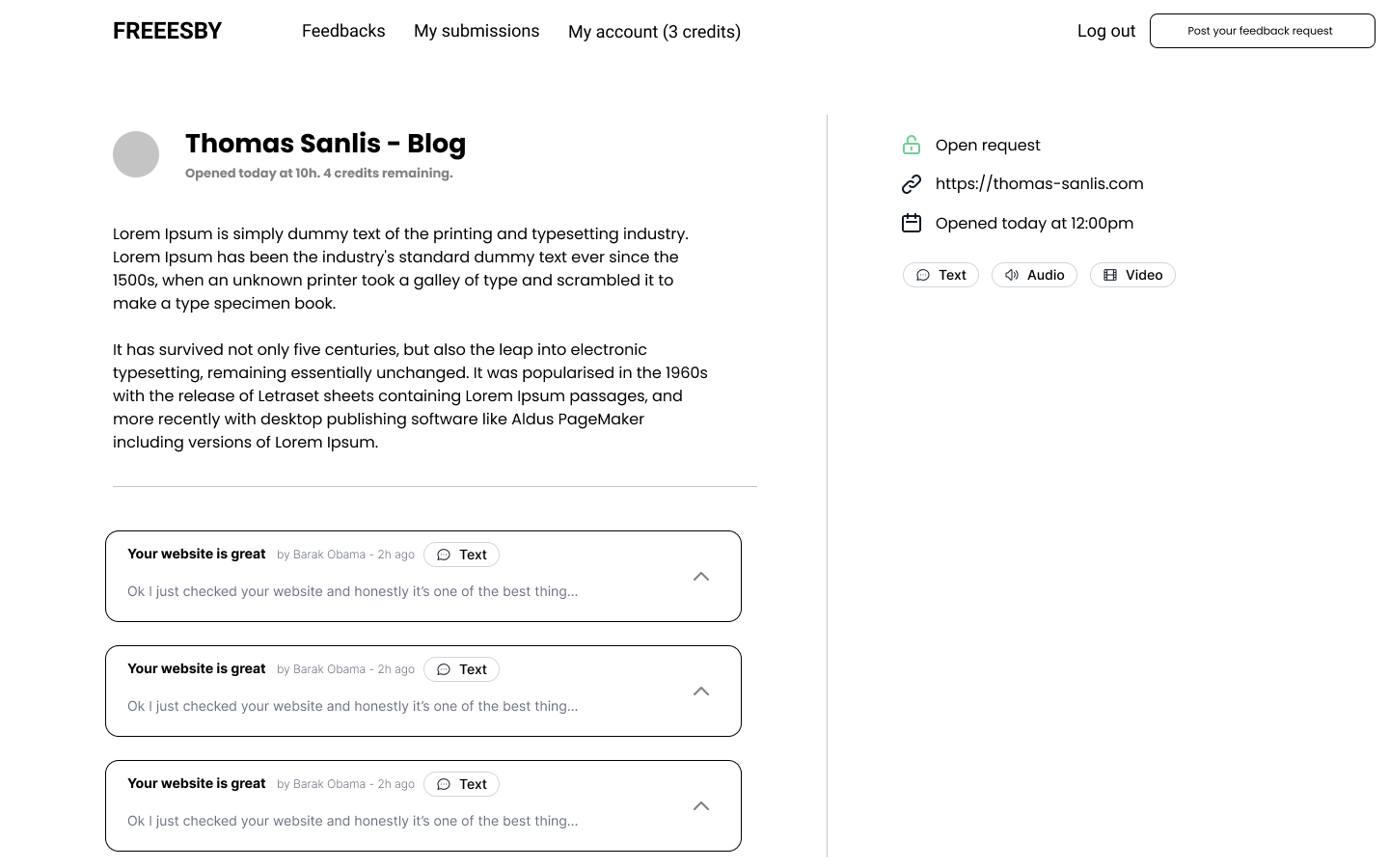Image resolution: width=1389 pixels, height=868 pixels.
Task: Collapse the second feedback card chevron
Action: coord(701,692)
